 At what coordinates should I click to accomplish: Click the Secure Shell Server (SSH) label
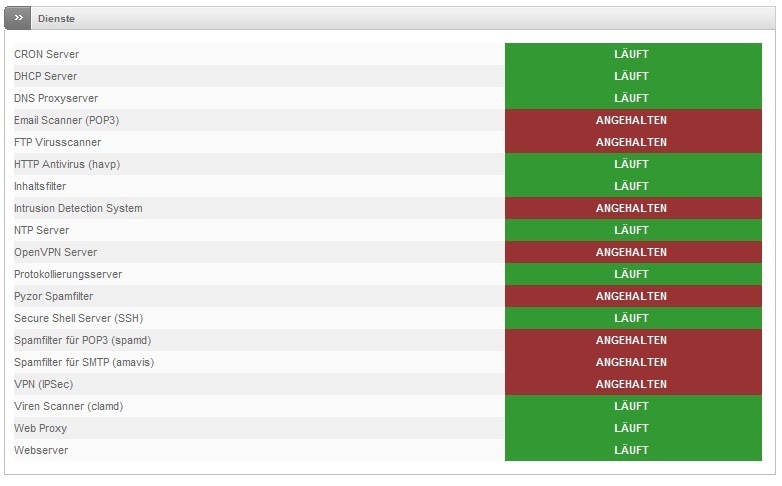80,318
